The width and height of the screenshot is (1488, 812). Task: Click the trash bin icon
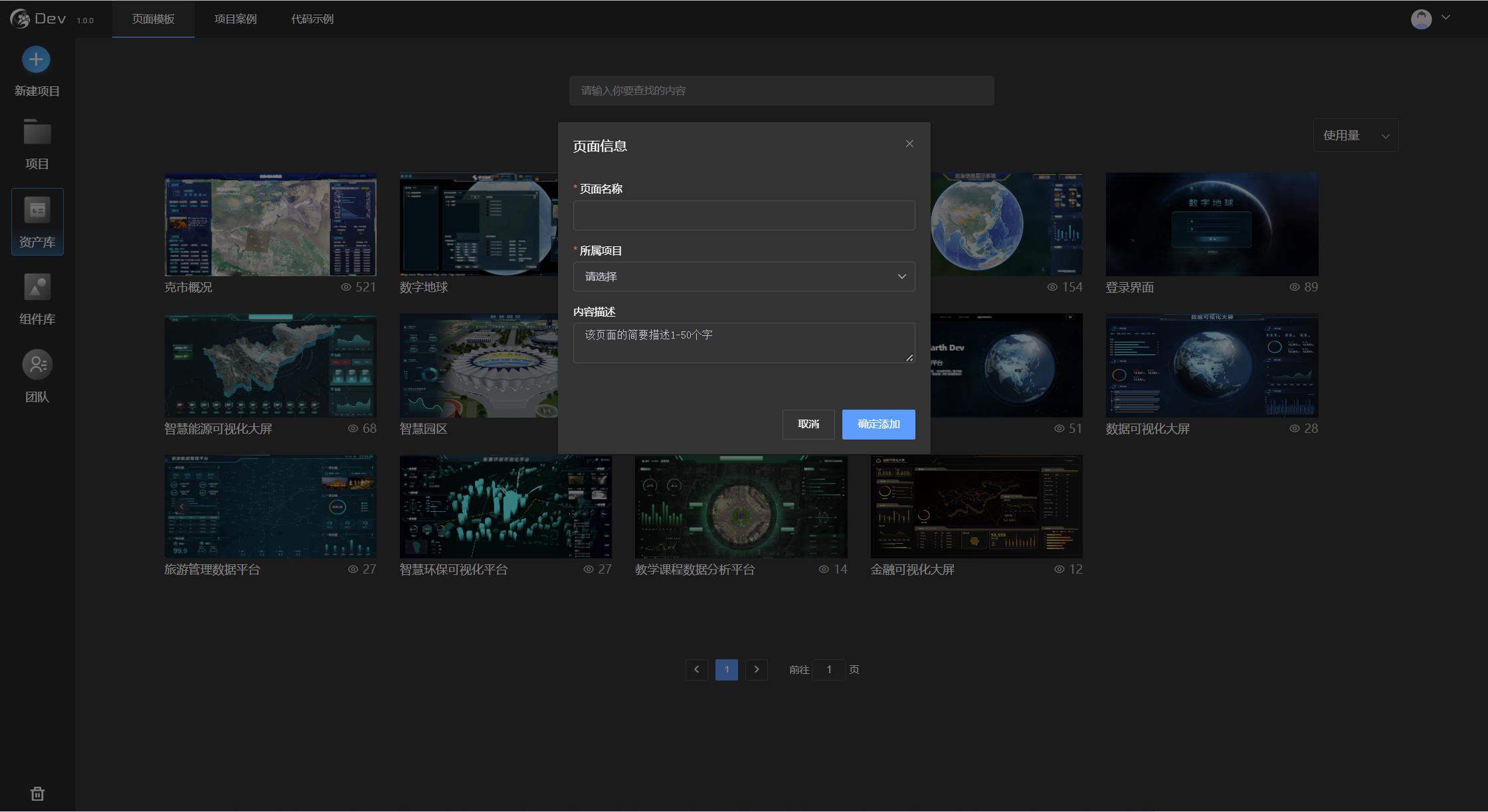[37, 793]
